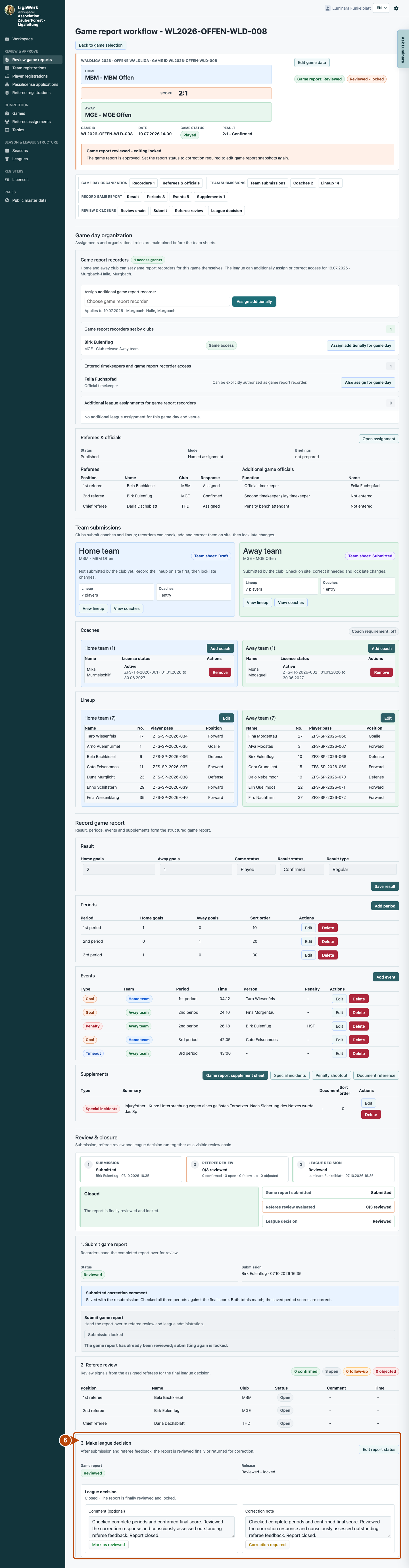Click the Edit game data button
409x1568 pixels.
pos(312,63)
